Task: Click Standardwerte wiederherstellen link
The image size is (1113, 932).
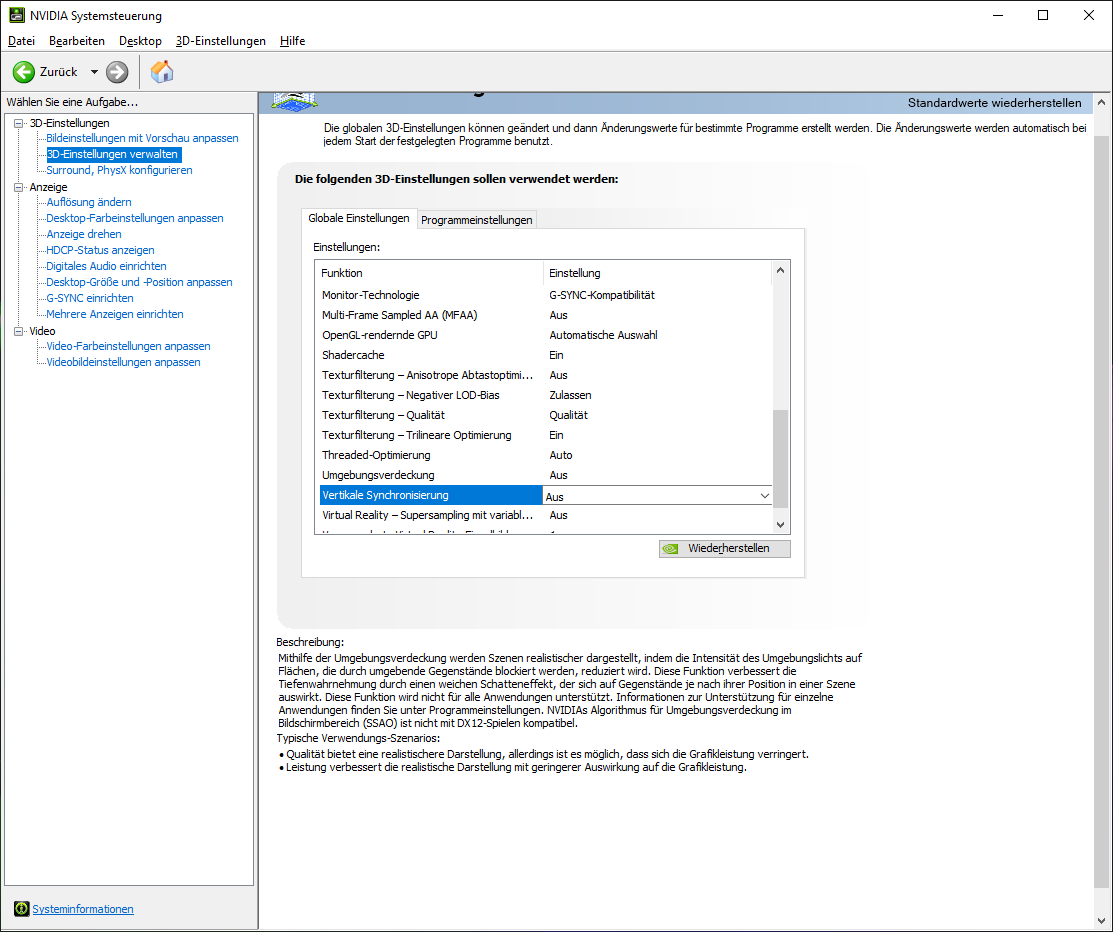Action: [994, 103]
